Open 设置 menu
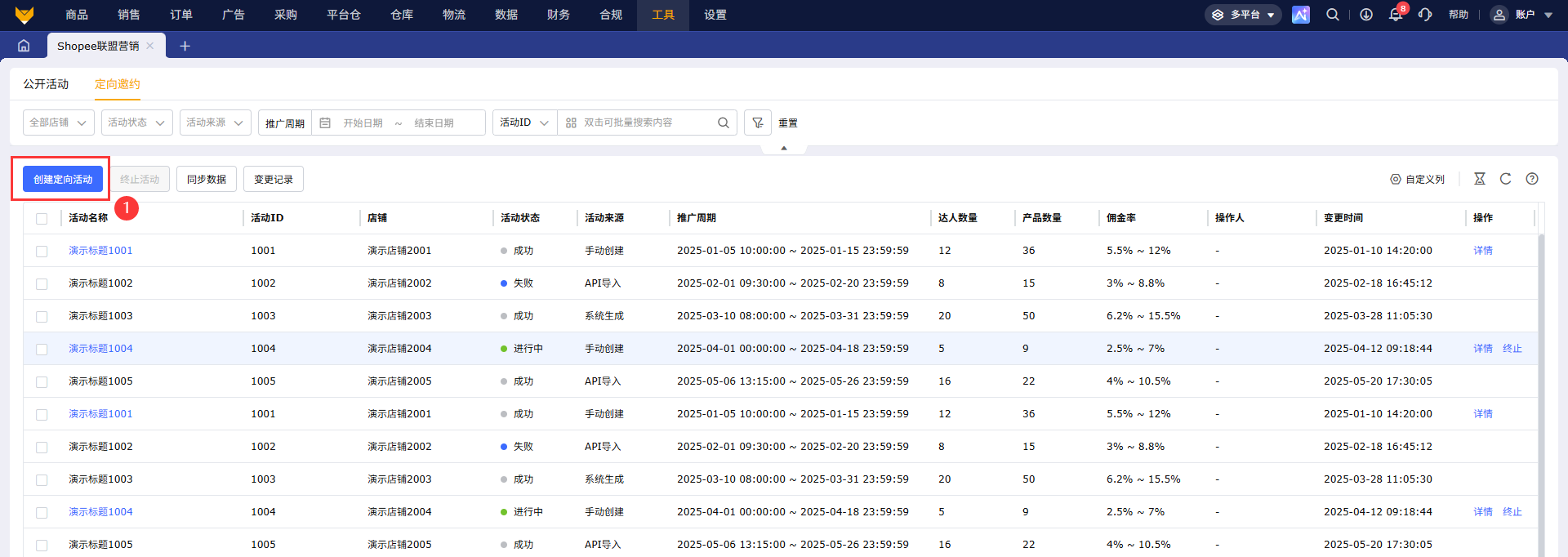 click(715, 15)
